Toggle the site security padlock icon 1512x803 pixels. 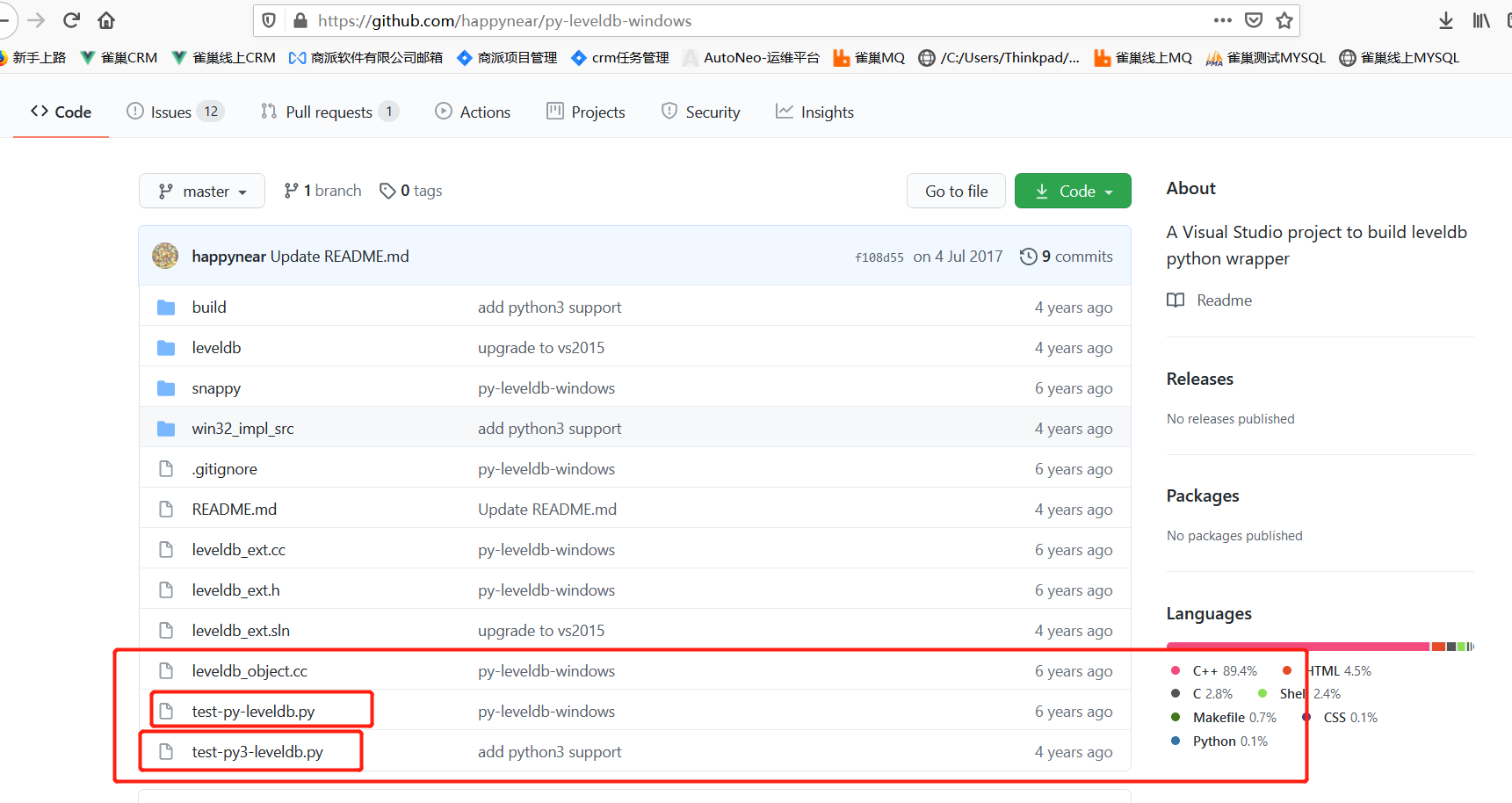(300, 19)
